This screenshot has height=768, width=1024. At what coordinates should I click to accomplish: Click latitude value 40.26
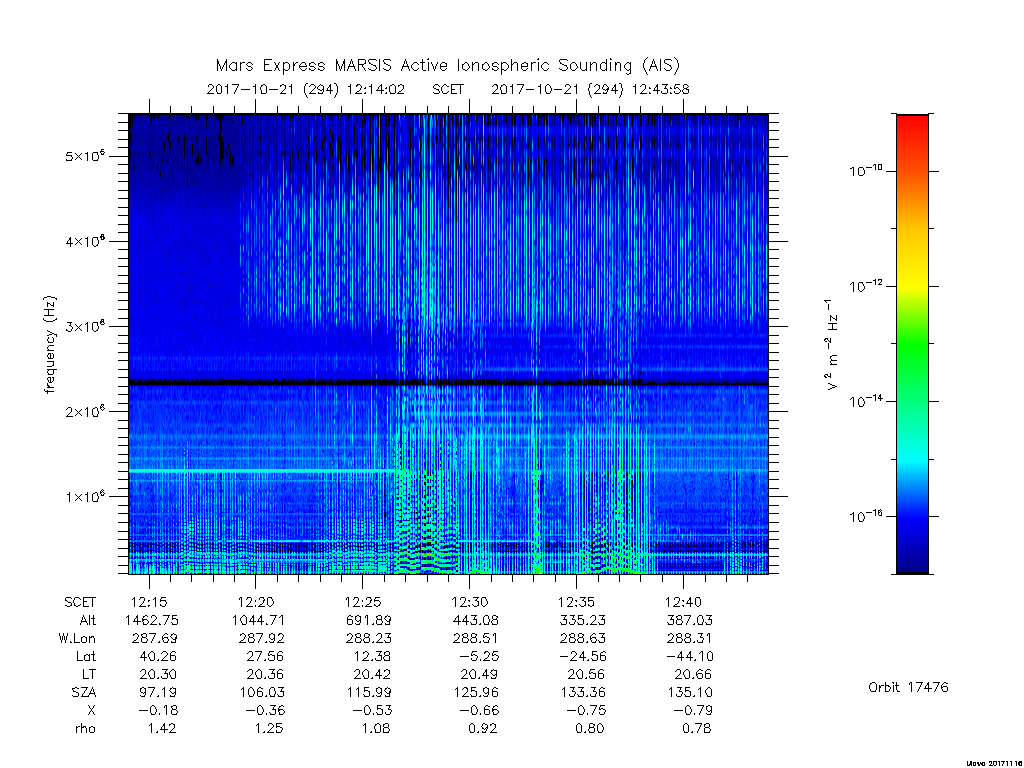(x=158, y=656)
